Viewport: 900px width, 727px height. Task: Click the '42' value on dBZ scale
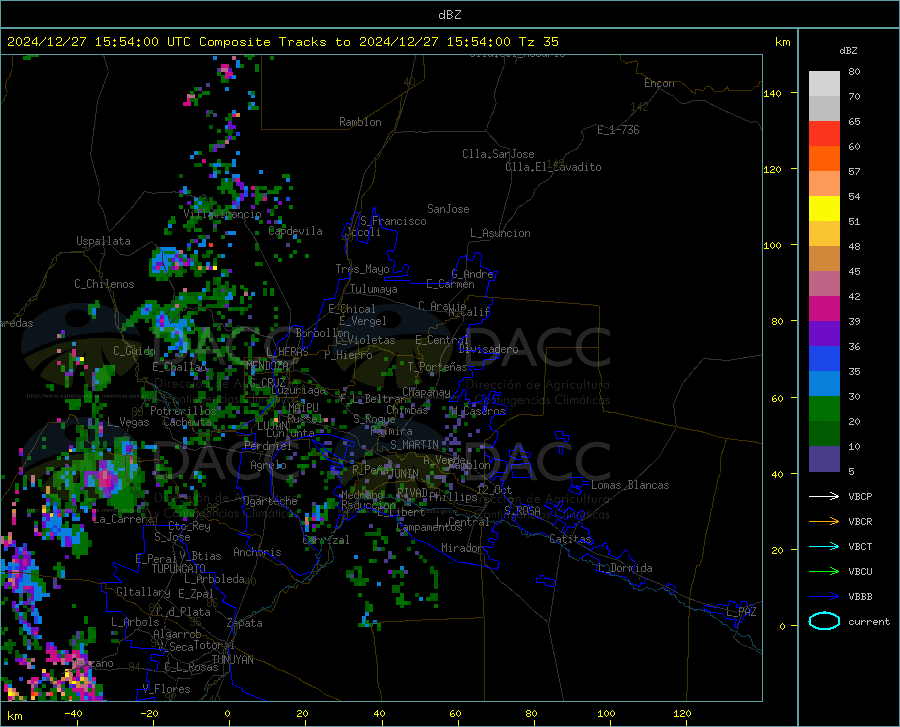[854, 297]
